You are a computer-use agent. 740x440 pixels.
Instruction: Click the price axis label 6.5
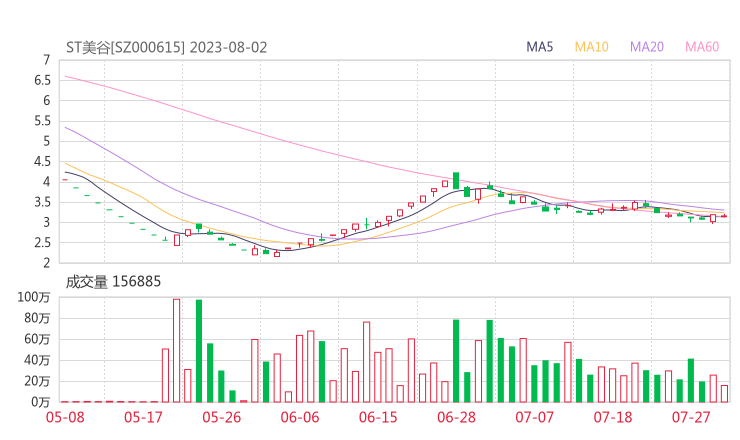point(42,80)
